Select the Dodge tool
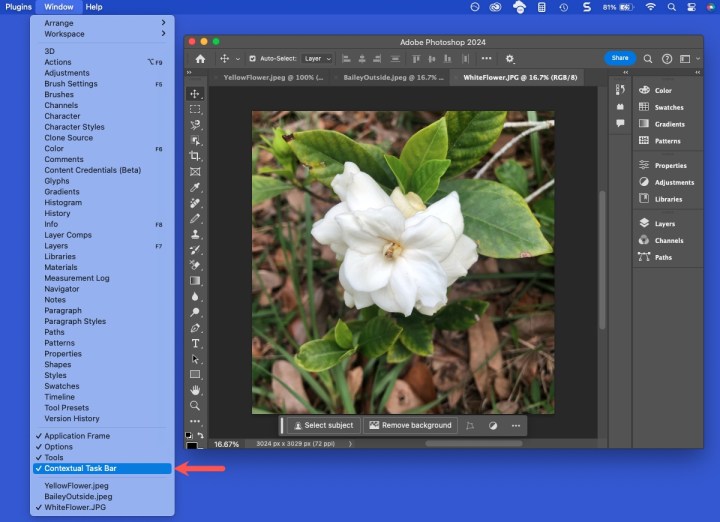Image resolution: width=720 pixels, height=522 pixels. (195, 312)
